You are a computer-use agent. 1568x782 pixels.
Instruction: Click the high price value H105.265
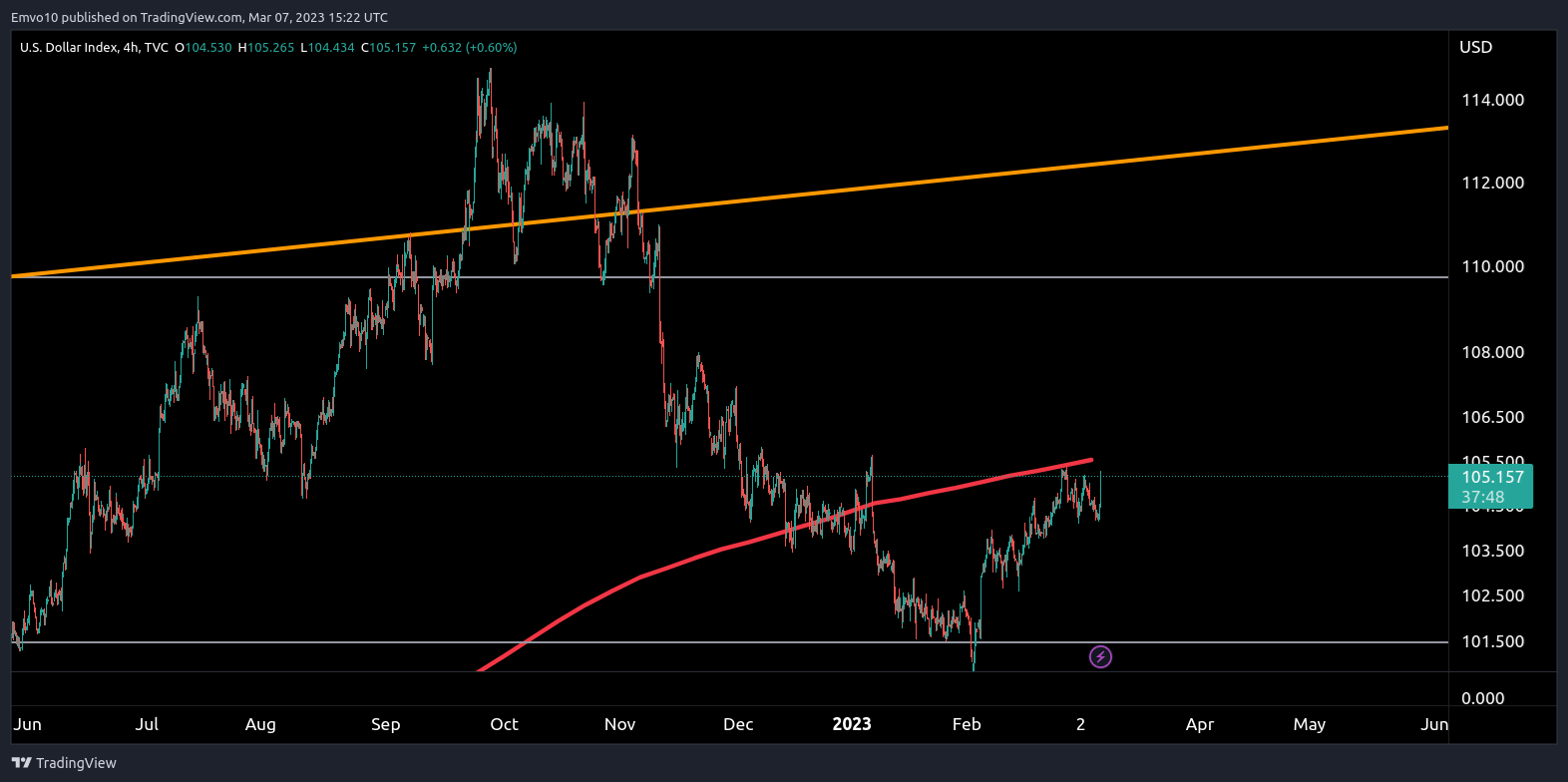point(265,47)
